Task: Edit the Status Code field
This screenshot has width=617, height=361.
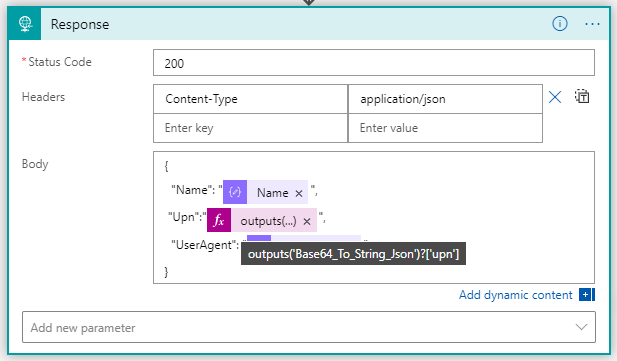Action: [x=374, y=63]
